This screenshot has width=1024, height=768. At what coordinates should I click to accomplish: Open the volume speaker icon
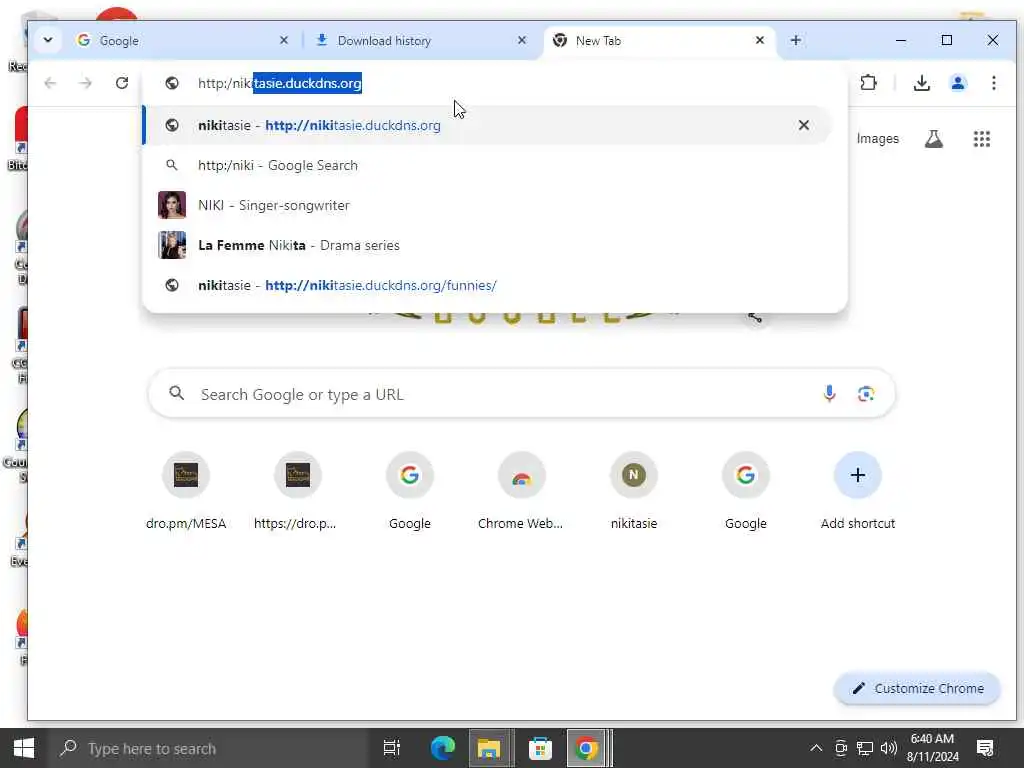click(x=888, y=748)
